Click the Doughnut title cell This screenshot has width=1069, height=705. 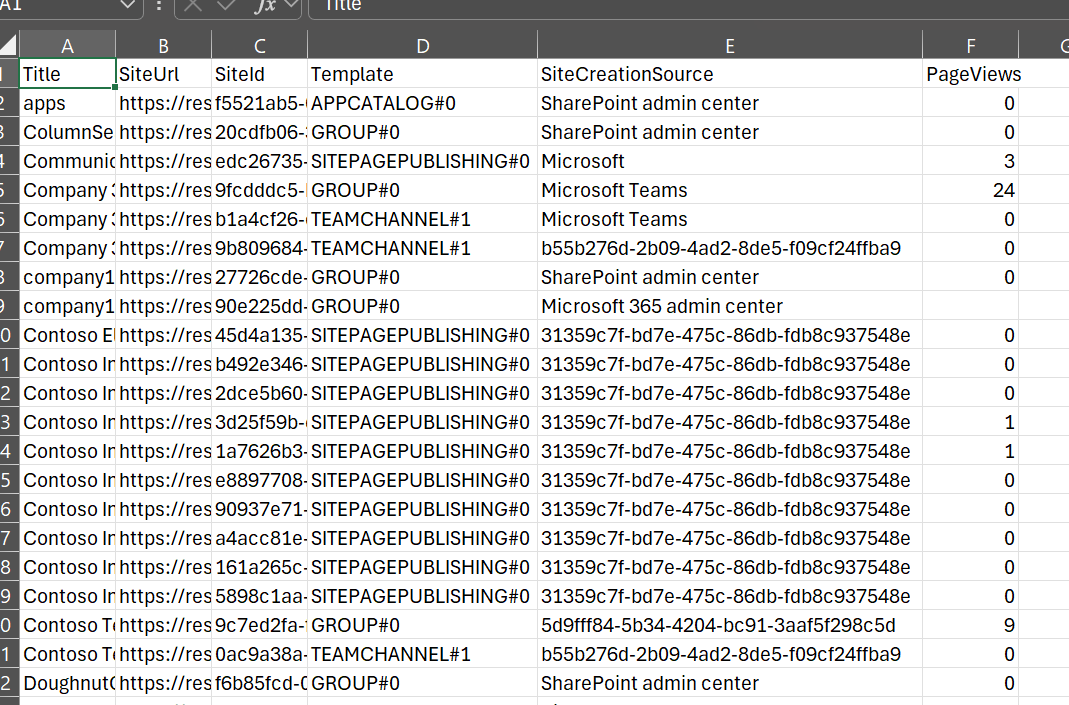[x=67, y=683]
